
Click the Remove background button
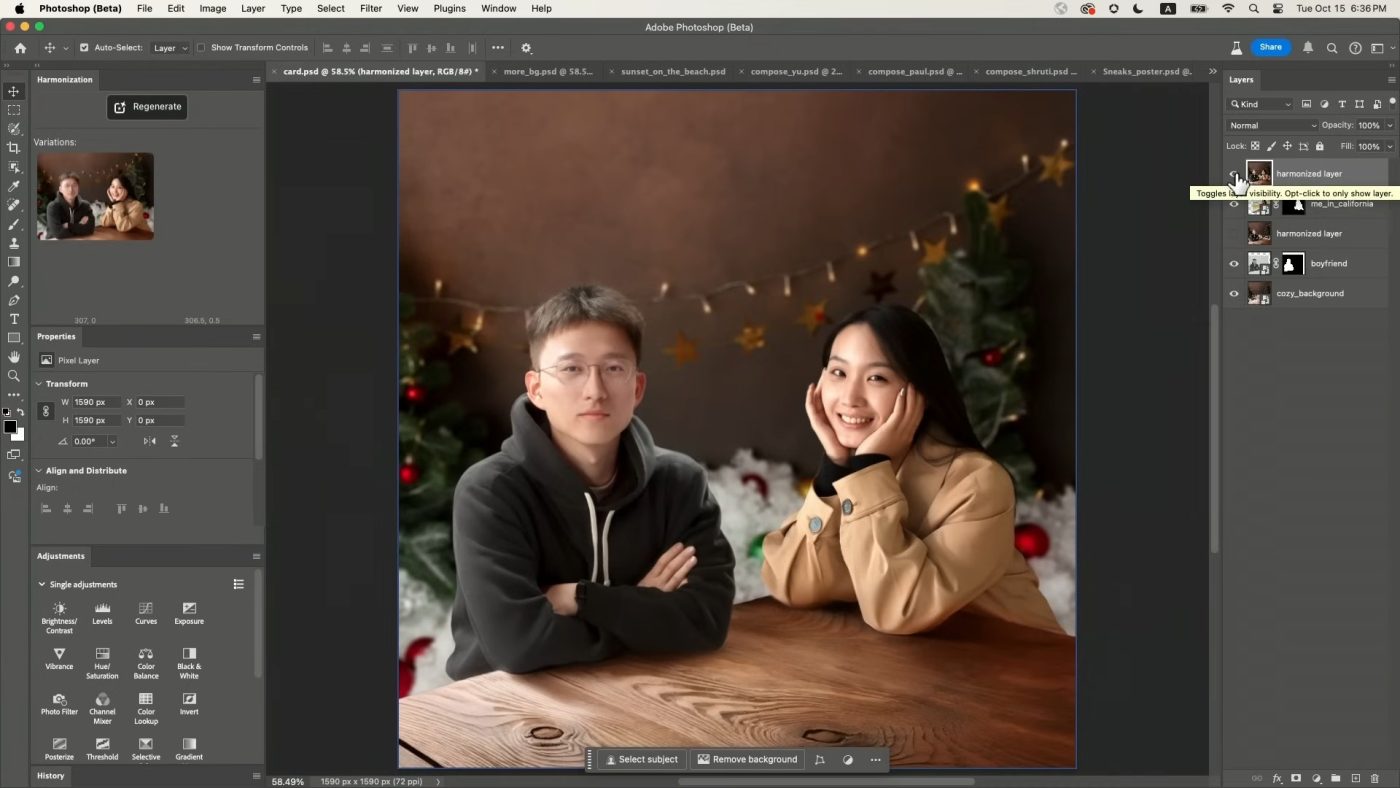coord(747,759)
